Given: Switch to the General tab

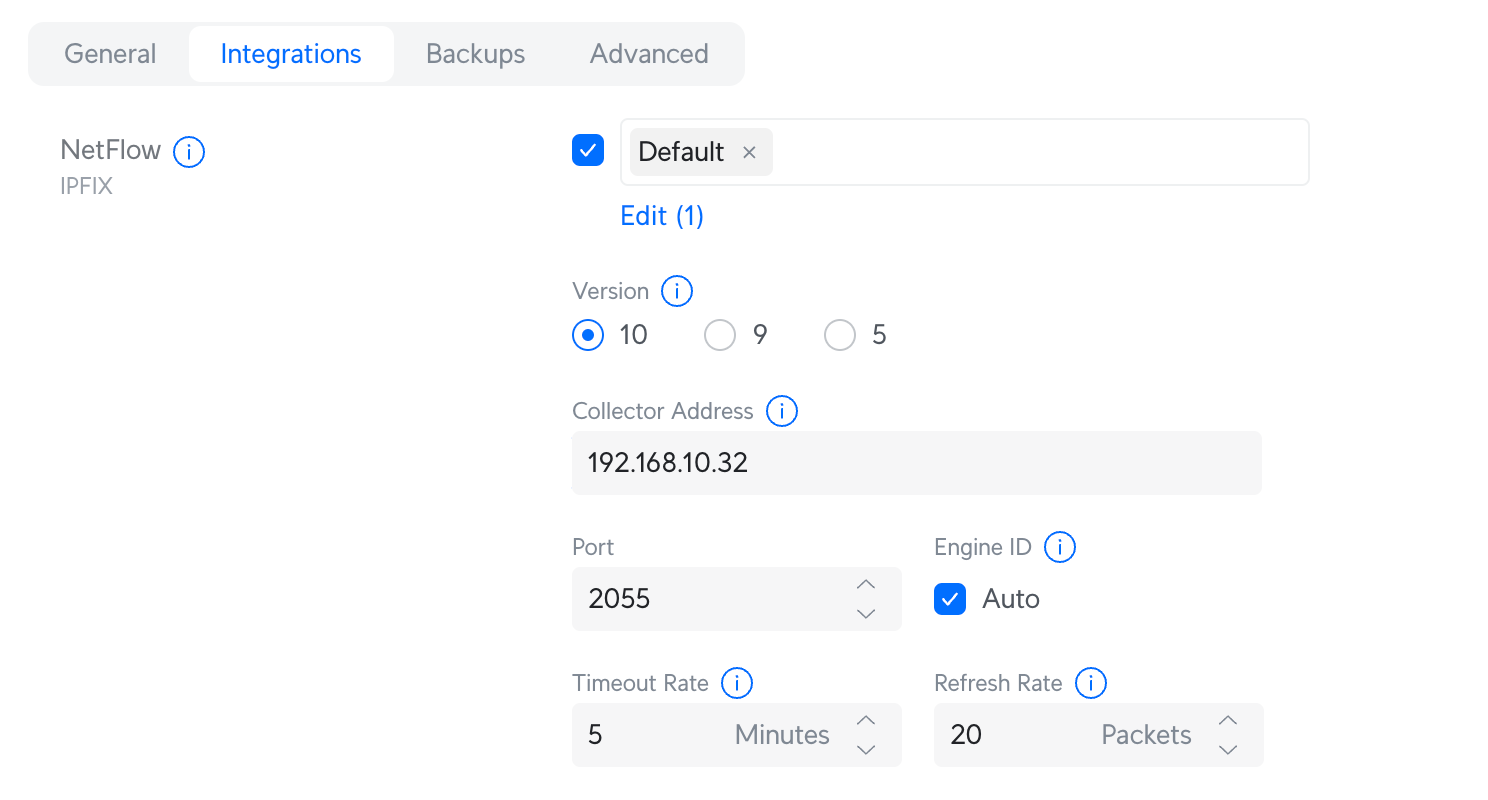Looking at the screenshot, I should pos(110,54).
